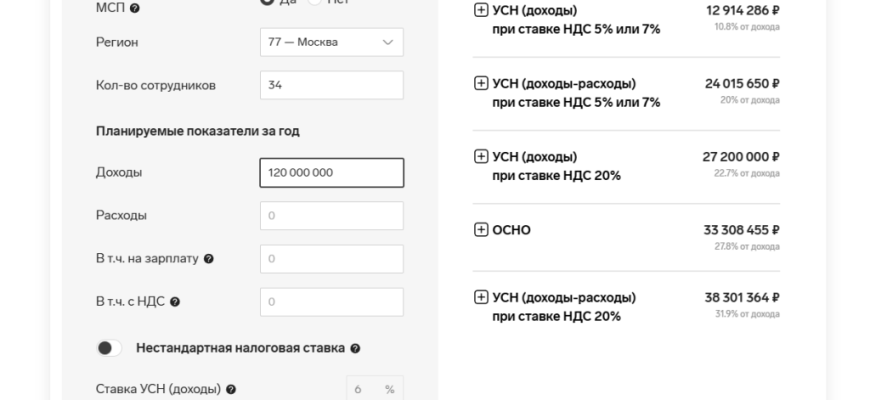The height and width of the screenshot is (400, 870).
Task: Click the 'В т.ч. на зарплату' input field
Action: point(331,259)
